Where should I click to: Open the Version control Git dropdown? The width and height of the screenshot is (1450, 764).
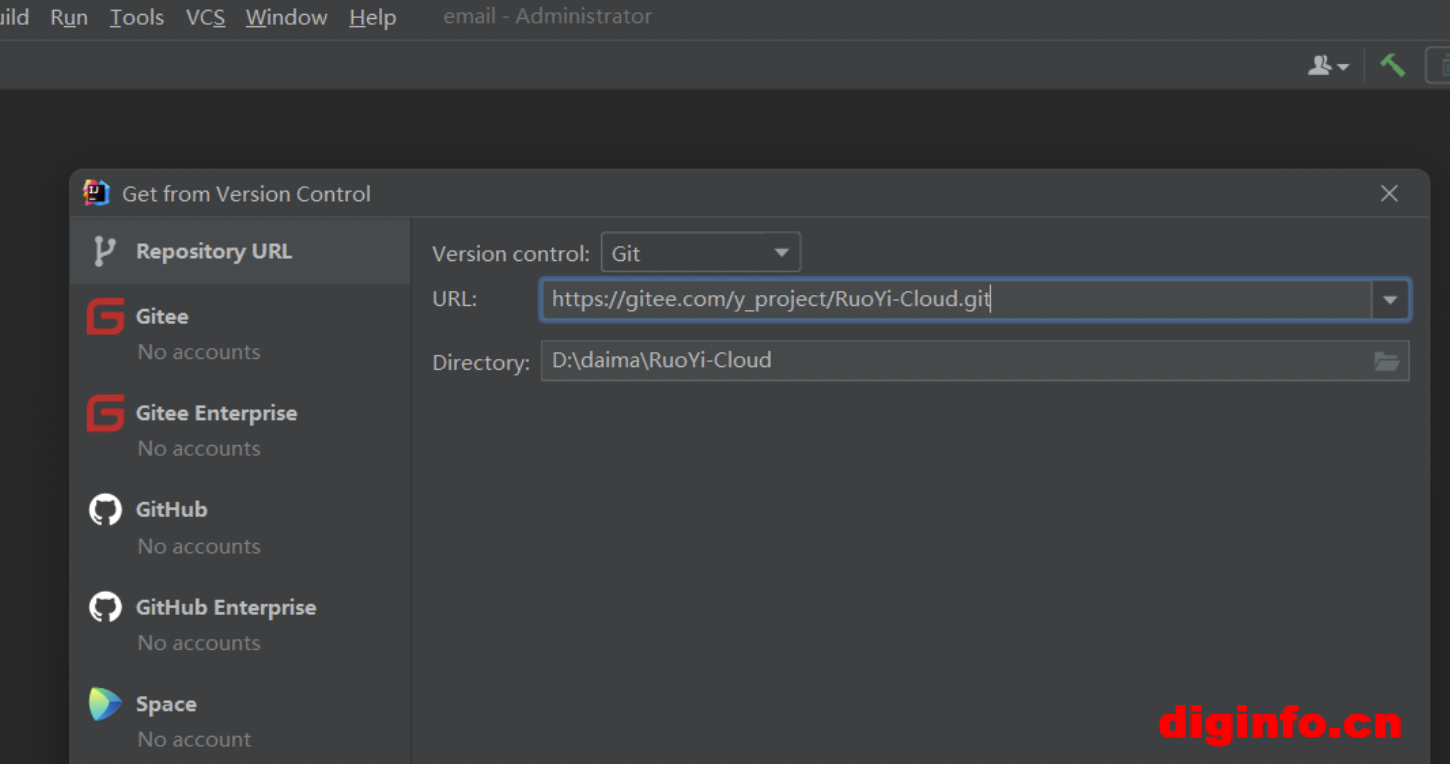(x=700, y=253)
